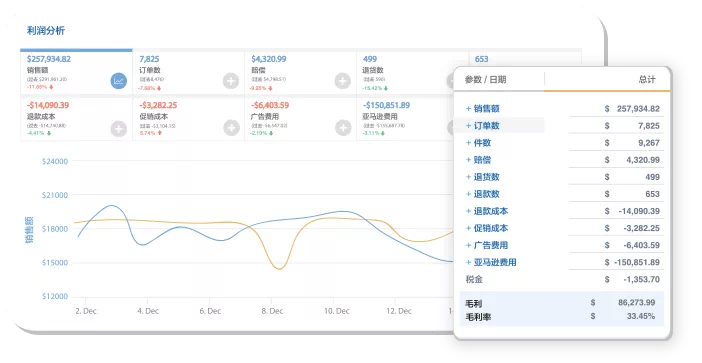Click the 毛利 row label

click(474, 303)
